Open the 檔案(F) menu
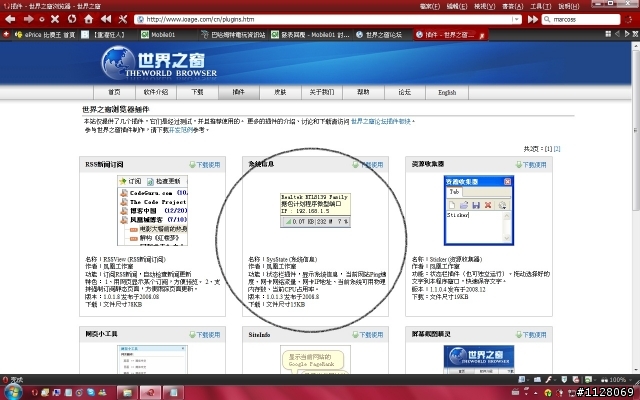This screenshot has height=400, width=640. (x=430, y=6)
